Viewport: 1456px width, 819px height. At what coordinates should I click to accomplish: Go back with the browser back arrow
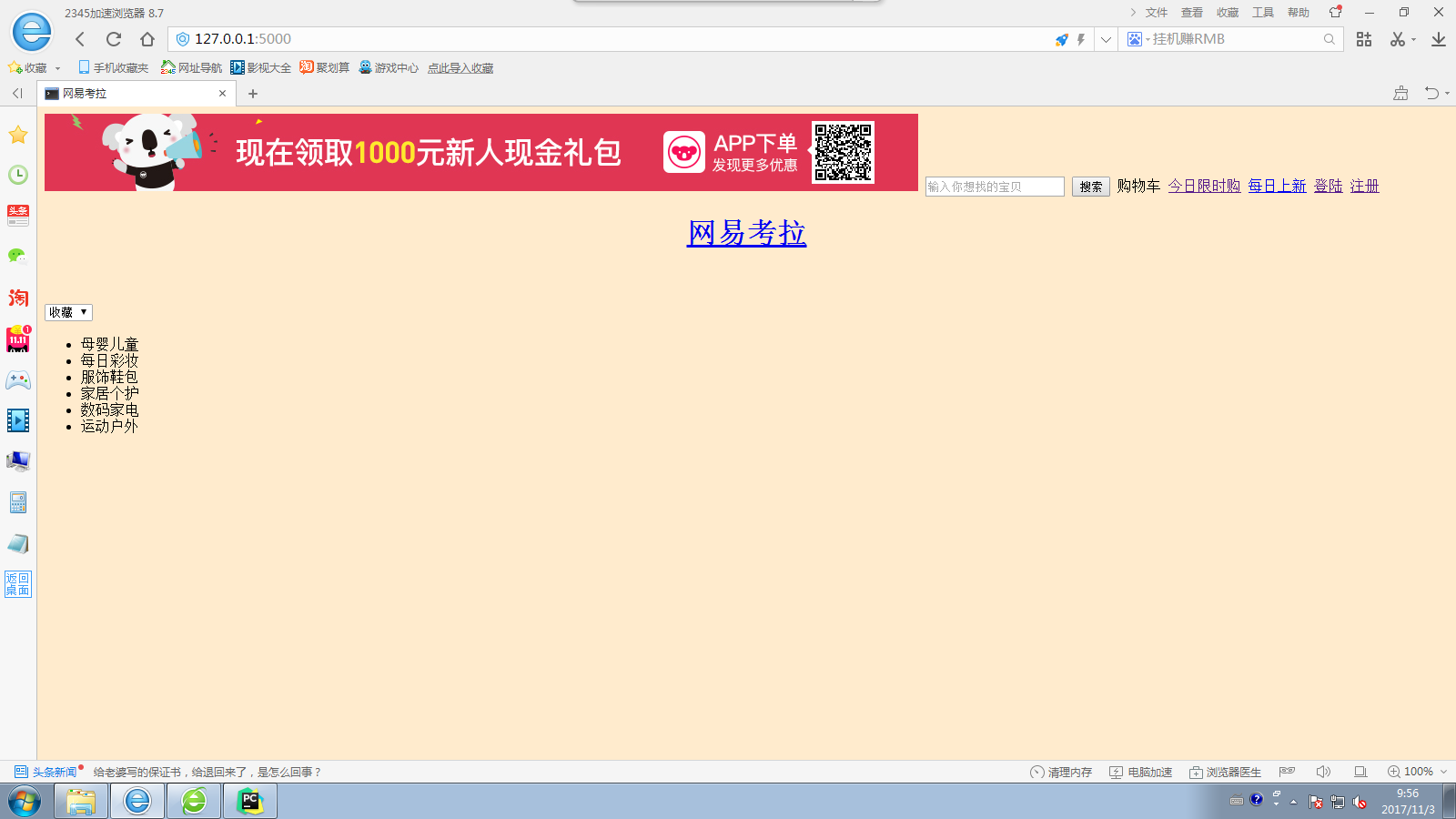tap(80, 39)
